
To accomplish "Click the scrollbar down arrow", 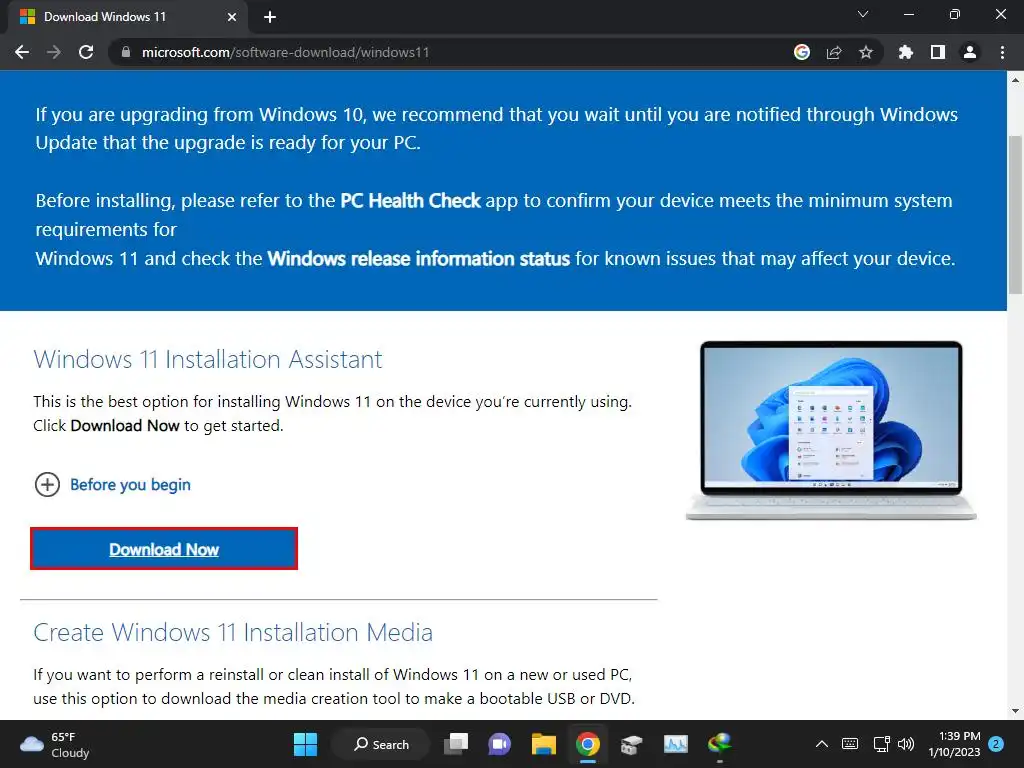I will tap(1015, 711).
